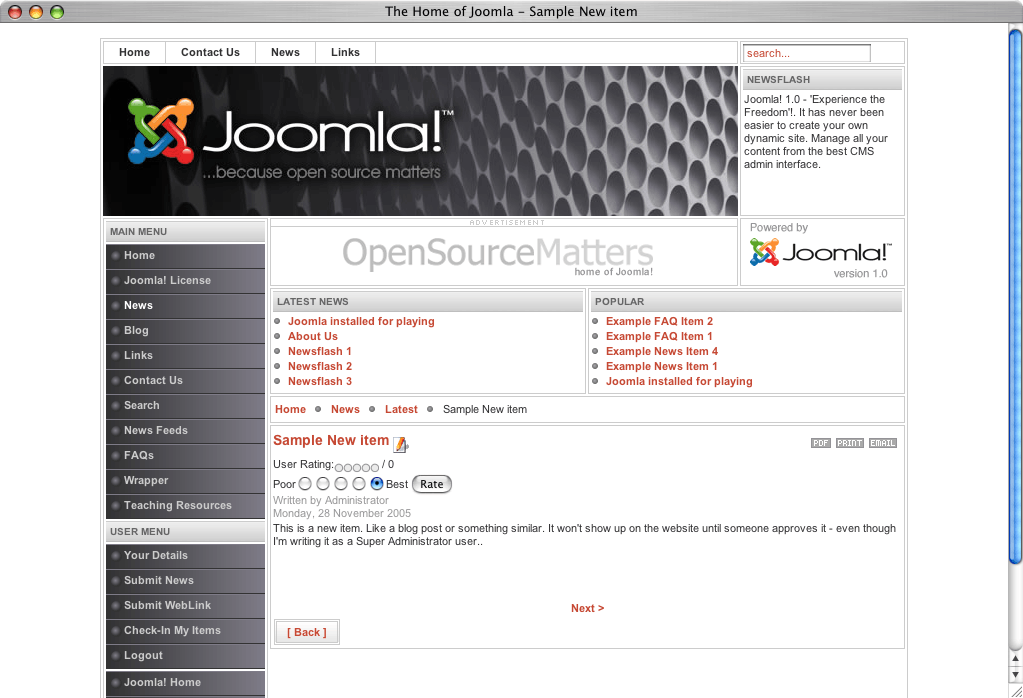Click Home in the breadcrumb trail

pos(290,409)
